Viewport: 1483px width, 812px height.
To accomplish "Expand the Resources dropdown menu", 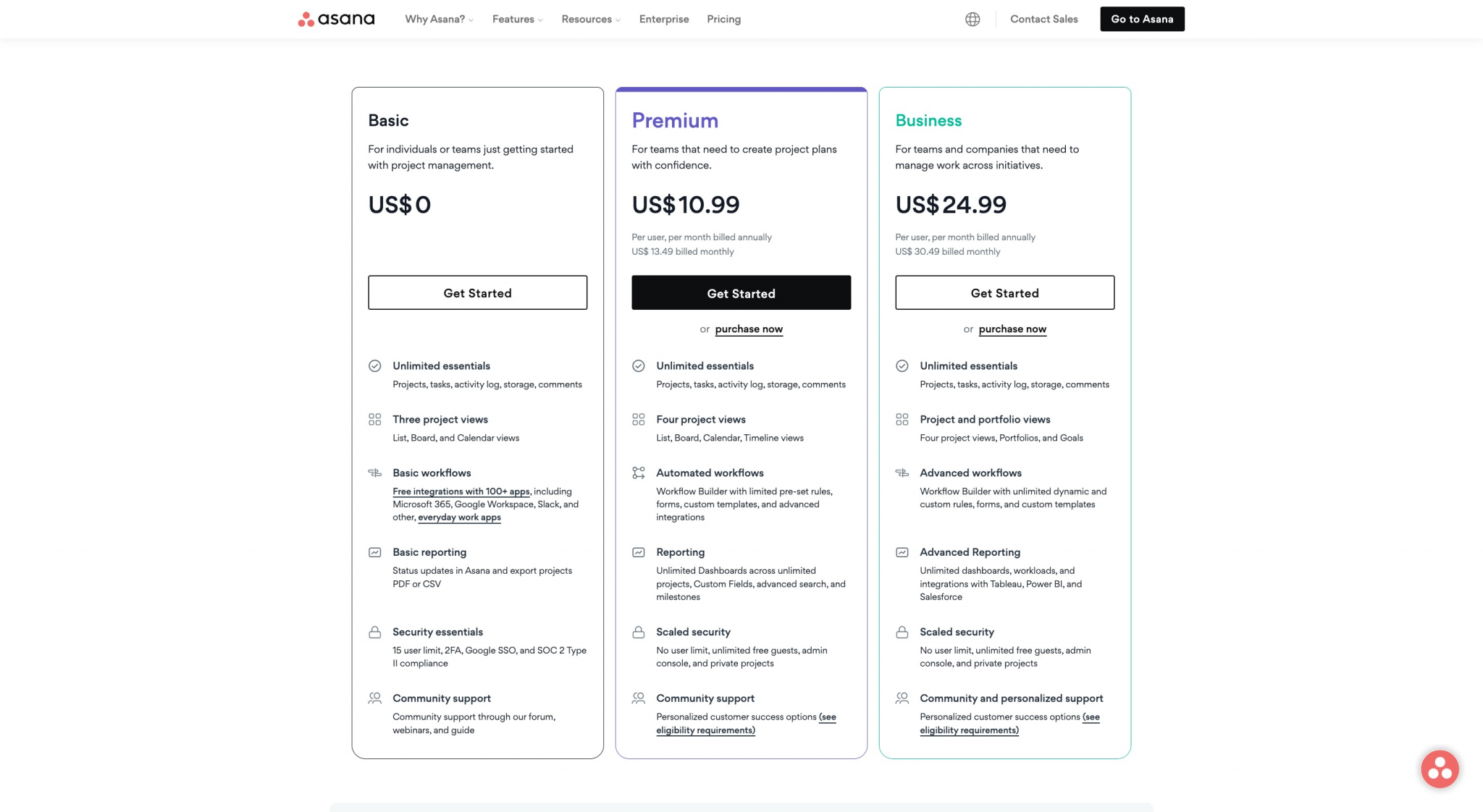I will 591,20.
